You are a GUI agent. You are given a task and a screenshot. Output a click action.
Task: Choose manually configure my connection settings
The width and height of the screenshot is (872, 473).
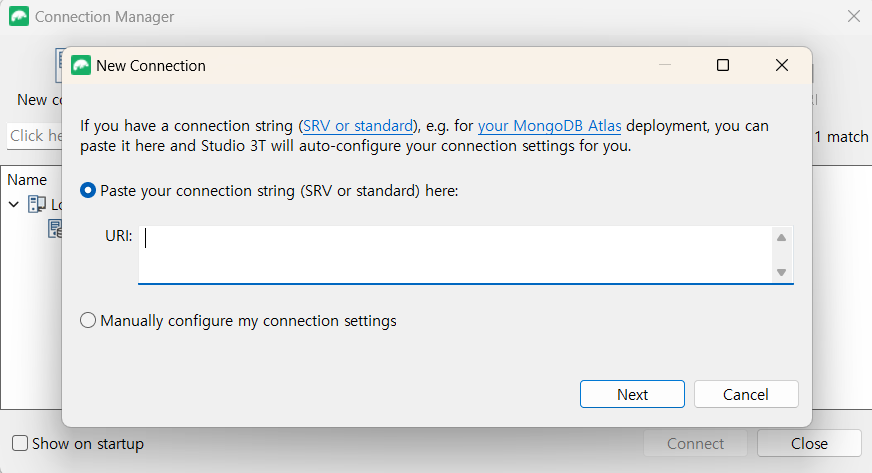[x=88, y=321]
